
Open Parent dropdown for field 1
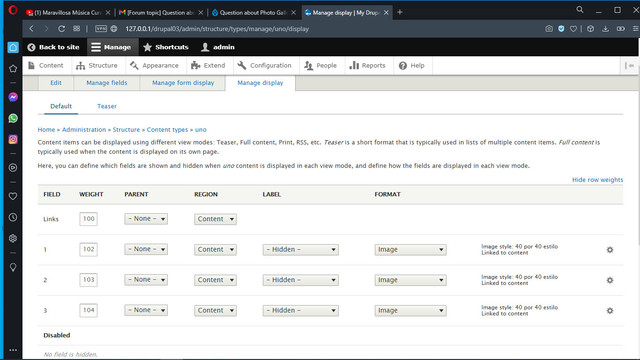pyautogui.click(x=146, y=249)
